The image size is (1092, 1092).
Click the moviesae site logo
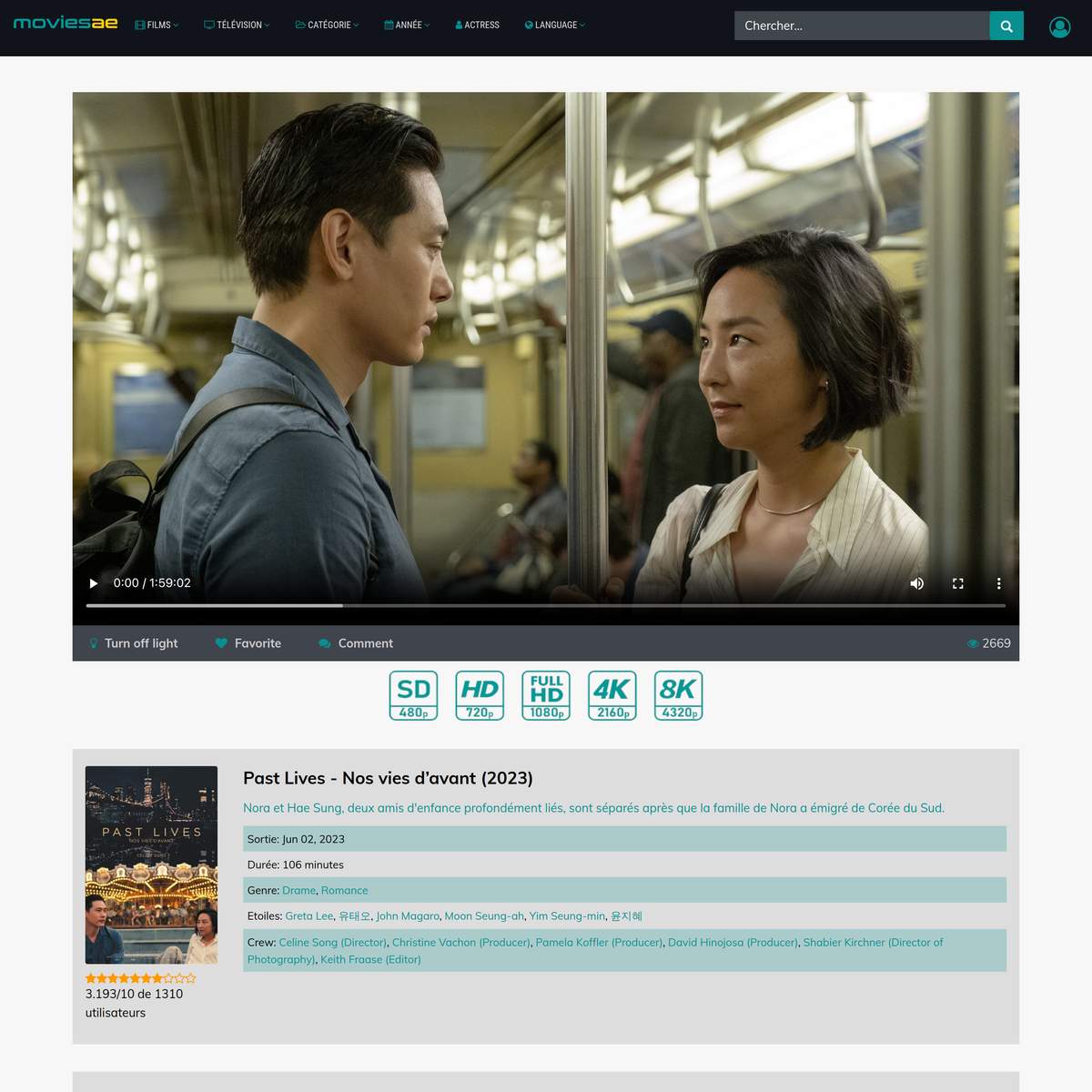point(66,24)
